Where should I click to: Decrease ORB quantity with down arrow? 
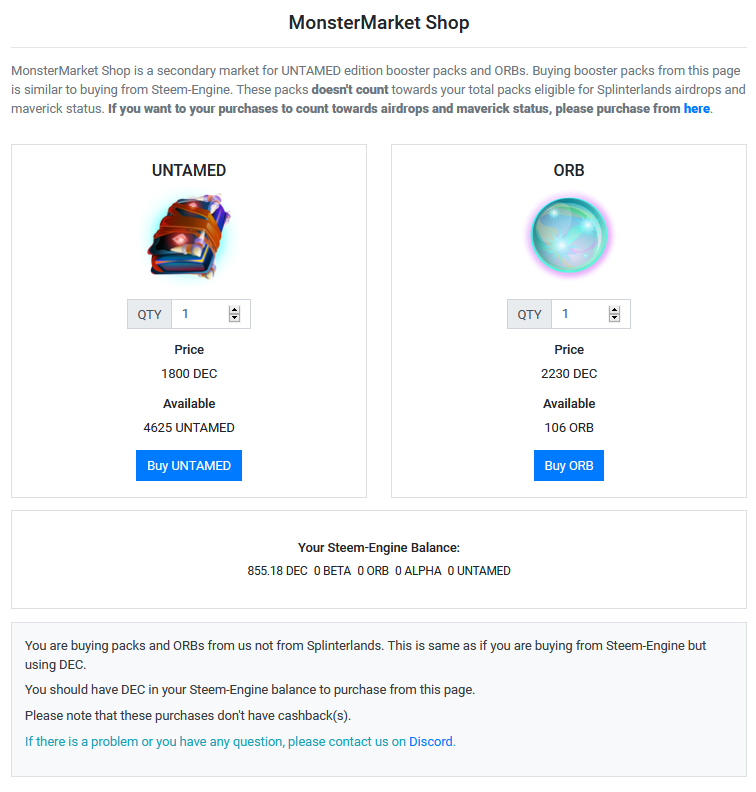(x=614, y=318)
